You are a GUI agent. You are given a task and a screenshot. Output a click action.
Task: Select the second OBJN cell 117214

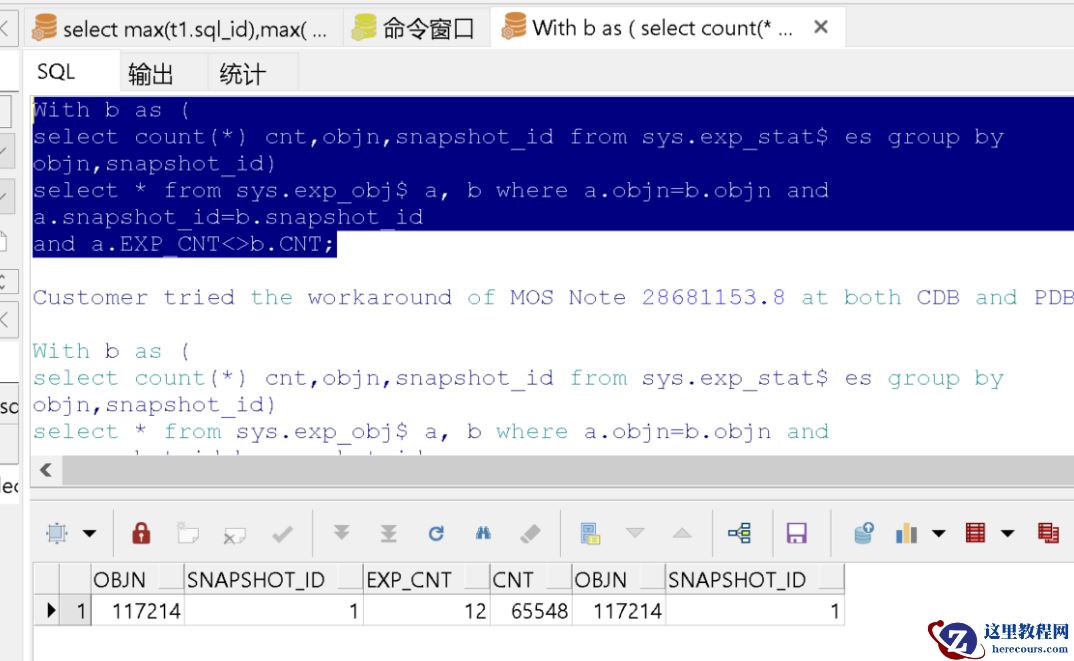pyautogui.click(x=619, y=610)
